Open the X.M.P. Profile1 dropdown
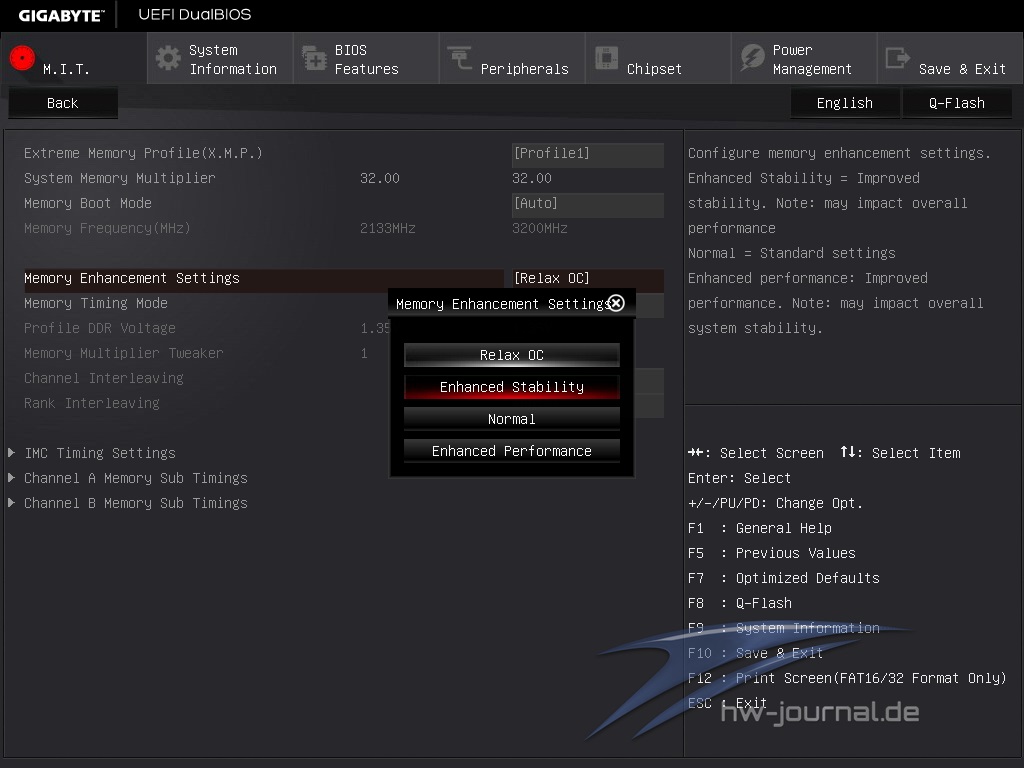This screenshot has width=1024, height=768. (x=588, y=153)
